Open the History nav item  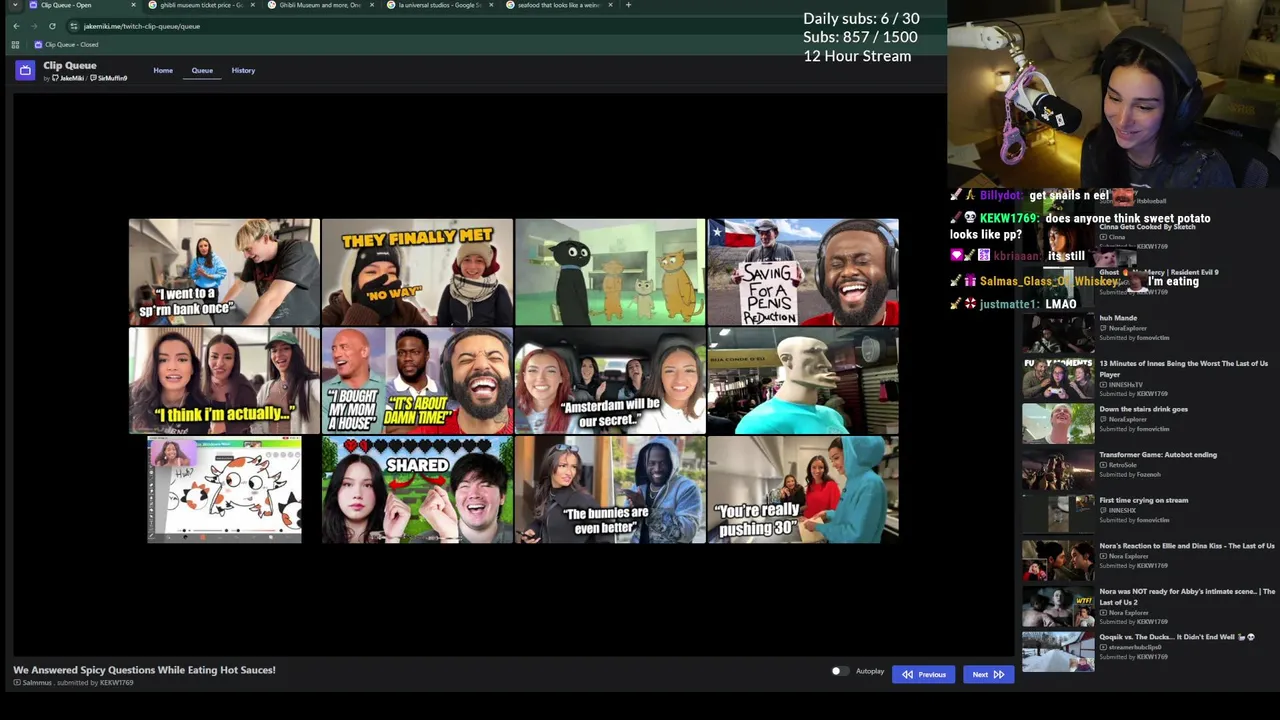(243, 70)
